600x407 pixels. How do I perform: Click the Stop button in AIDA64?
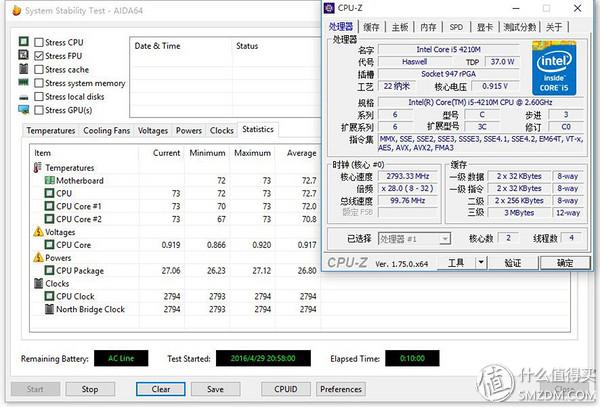[x=90, y=389]
